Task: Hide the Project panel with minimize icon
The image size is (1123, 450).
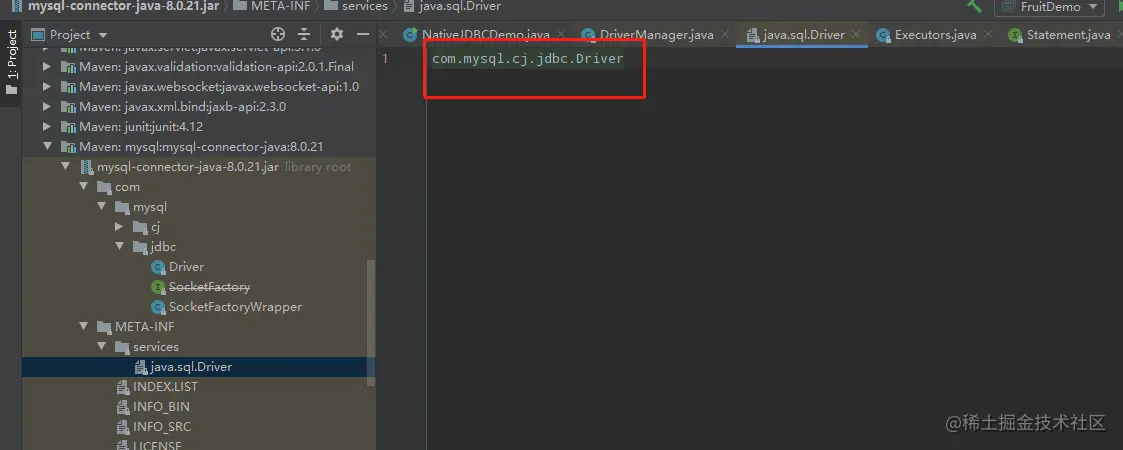Action: click(363, 34)
